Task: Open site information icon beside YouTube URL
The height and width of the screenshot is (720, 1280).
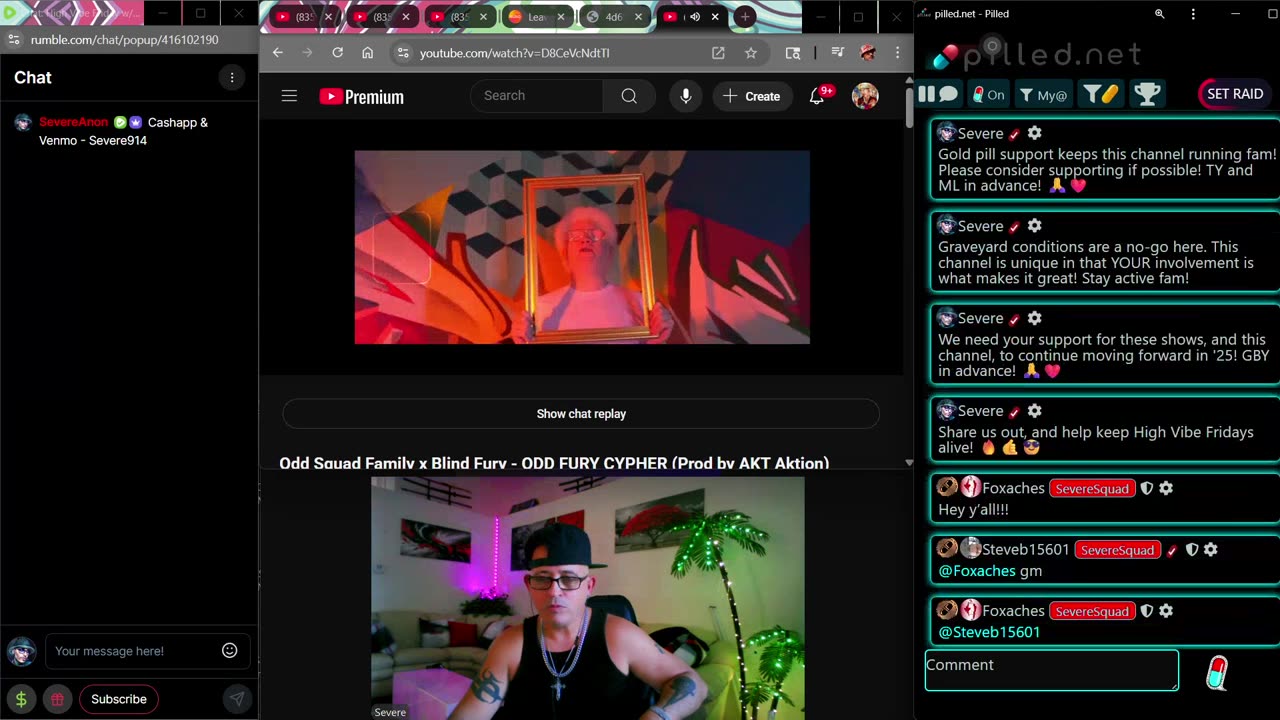Action: point(403,53)
